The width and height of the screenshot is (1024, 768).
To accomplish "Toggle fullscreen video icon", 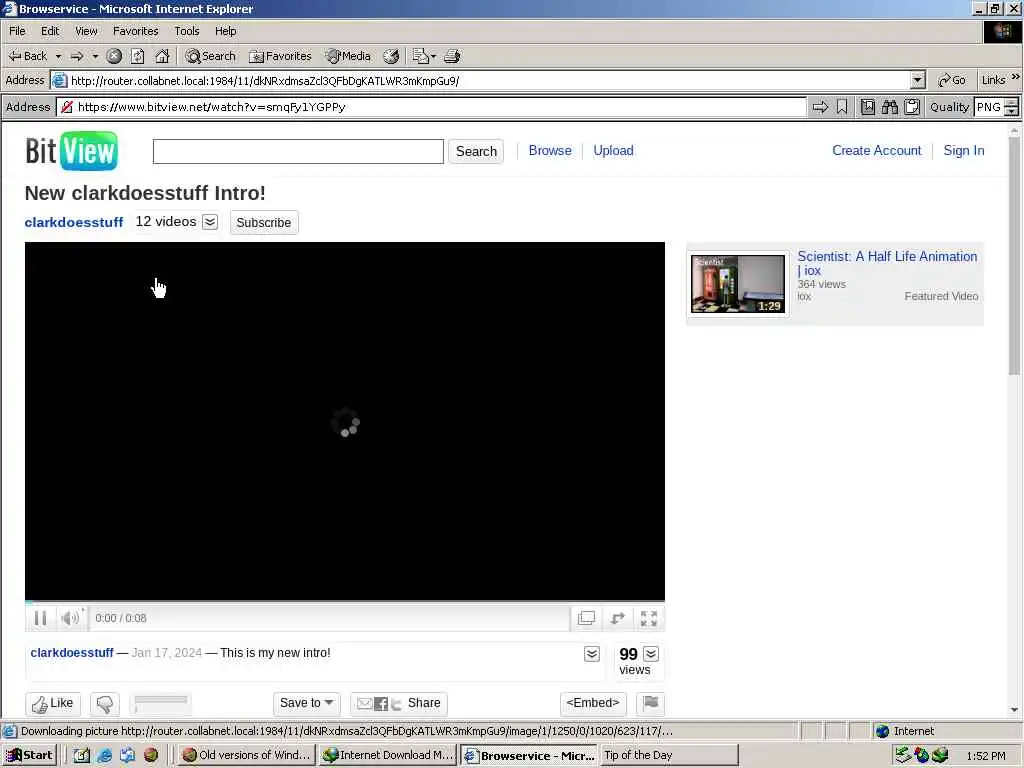I will 648,618.
